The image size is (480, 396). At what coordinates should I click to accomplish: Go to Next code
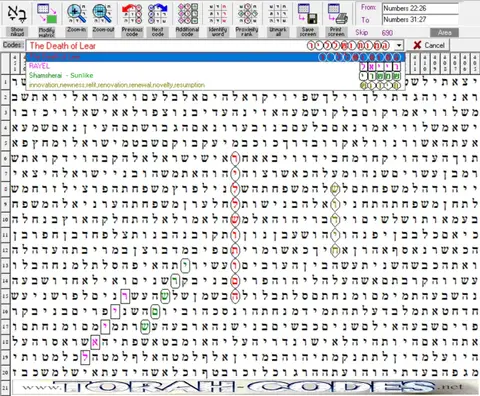pos(158,14)
